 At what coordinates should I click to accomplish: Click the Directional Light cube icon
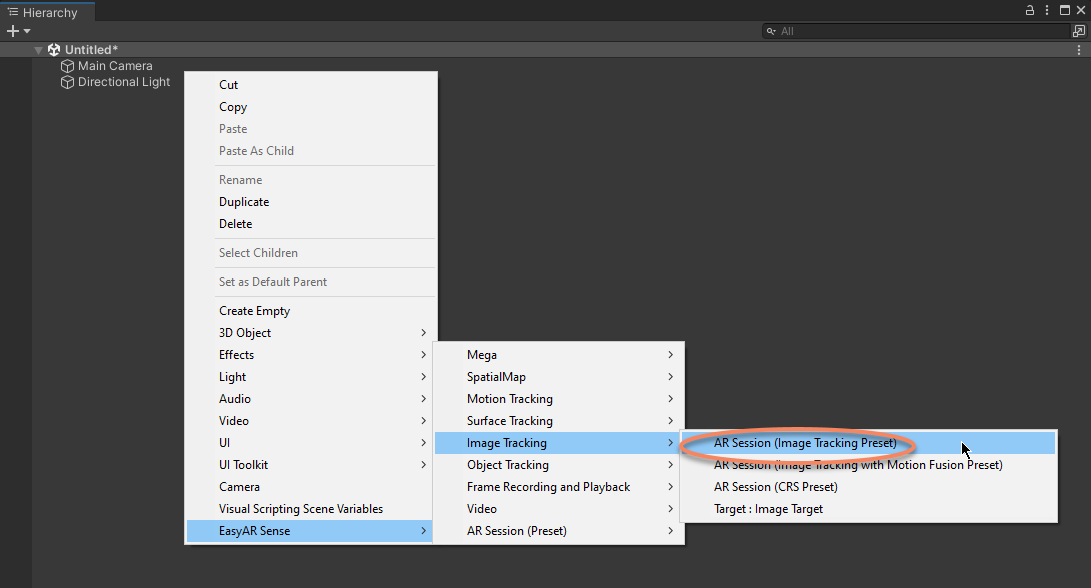click(68, 82)
